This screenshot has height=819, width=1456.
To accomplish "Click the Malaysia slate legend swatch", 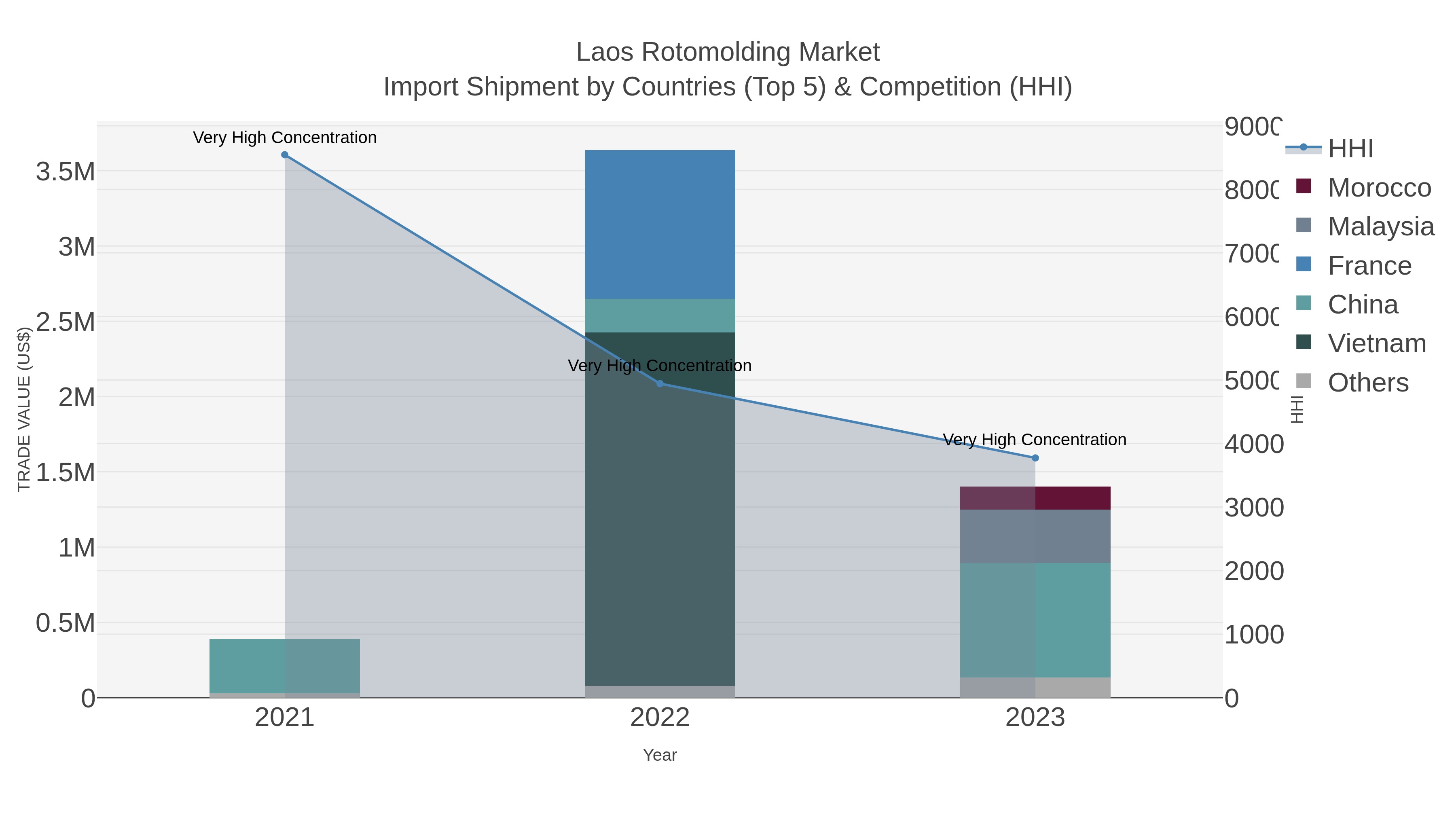I will [x=1304, y=225].
